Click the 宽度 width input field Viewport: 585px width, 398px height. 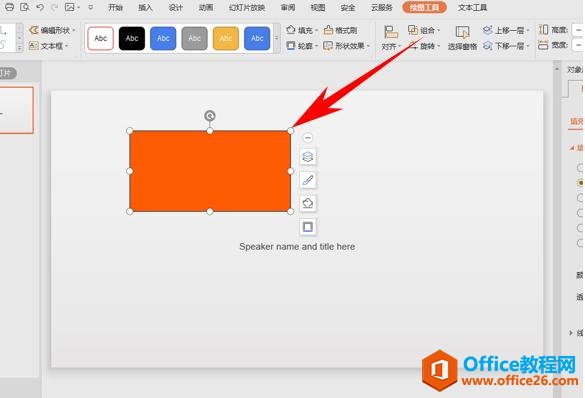point(578,45)
